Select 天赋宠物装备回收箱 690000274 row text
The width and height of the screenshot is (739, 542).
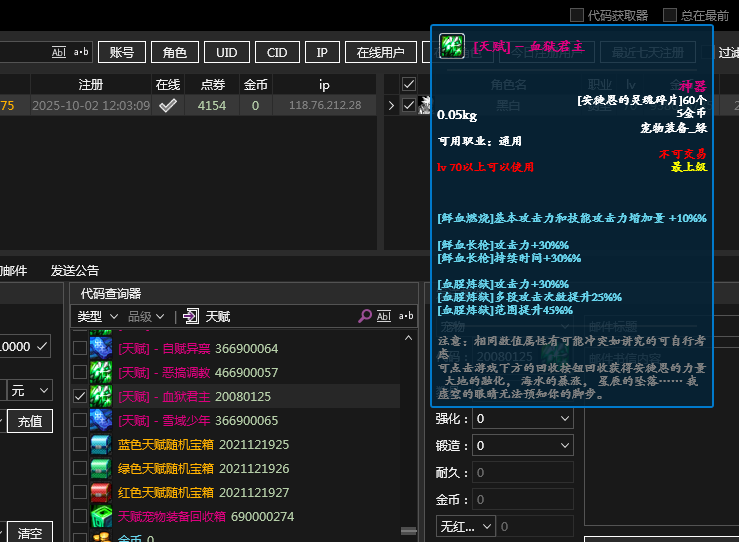(205, 517)
